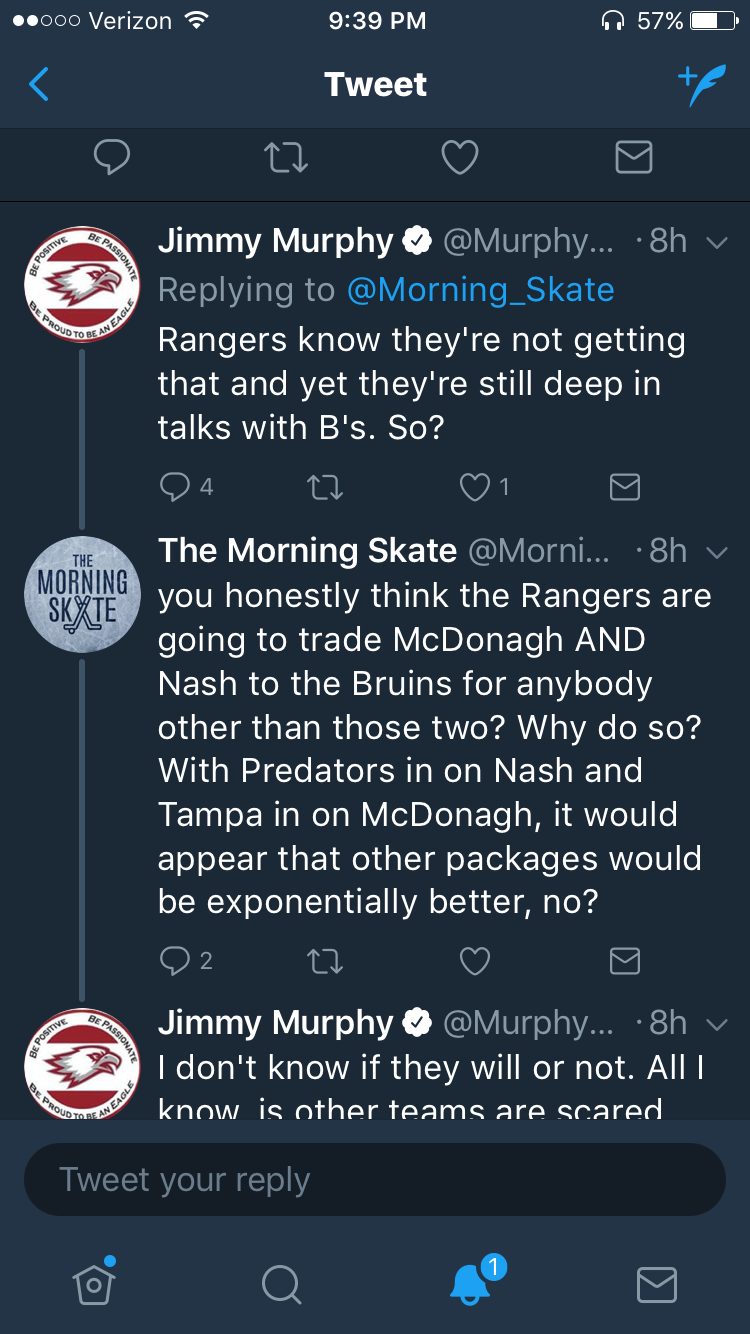This screenshot has height=1334, width=750.
Task: Retweet The Morning Skate's tweet
Action: 325,961
